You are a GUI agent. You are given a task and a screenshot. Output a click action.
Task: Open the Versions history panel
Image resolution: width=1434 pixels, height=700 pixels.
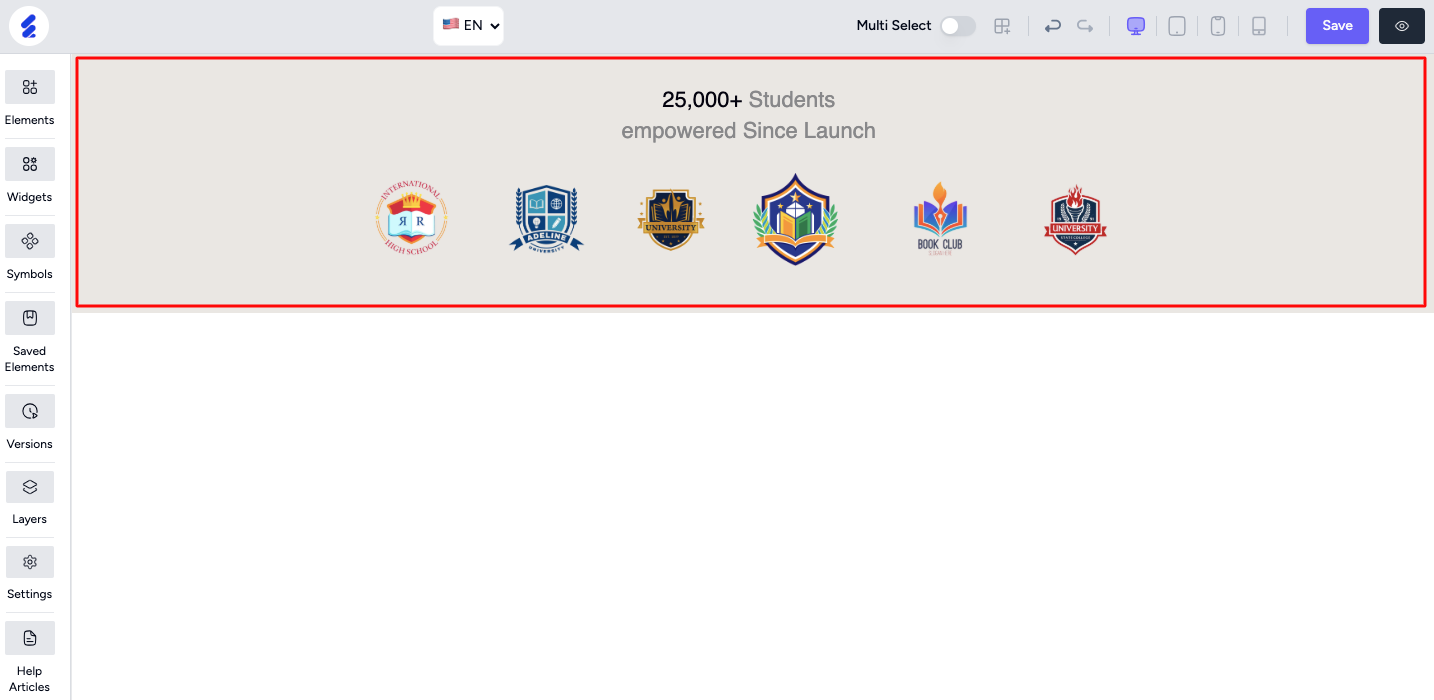point(29,423)
